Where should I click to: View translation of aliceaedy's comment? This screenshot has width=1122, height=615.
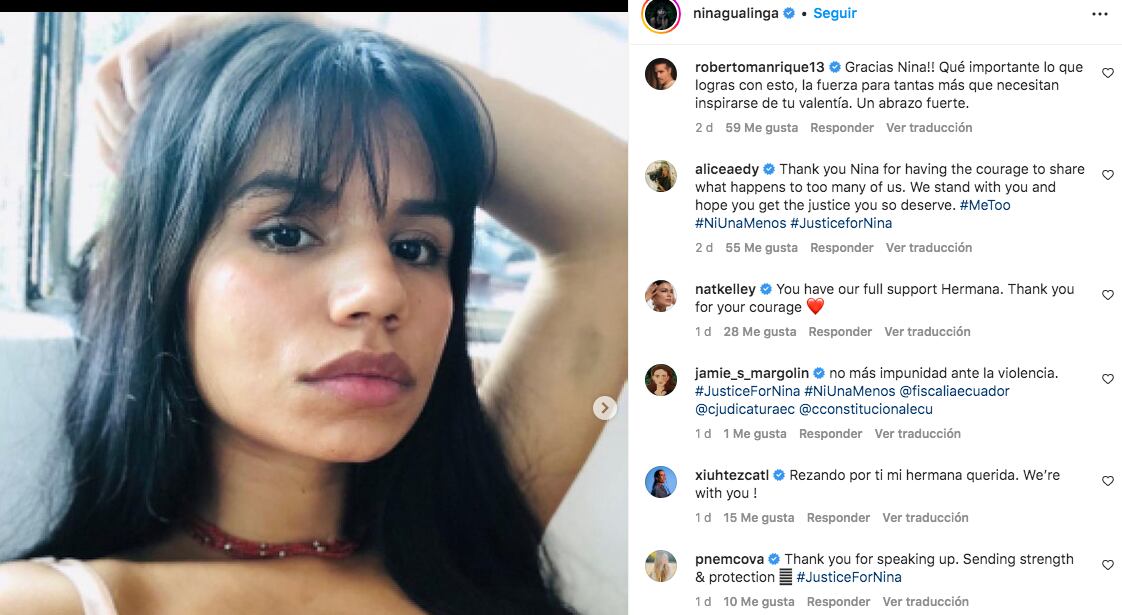(929, 248)
